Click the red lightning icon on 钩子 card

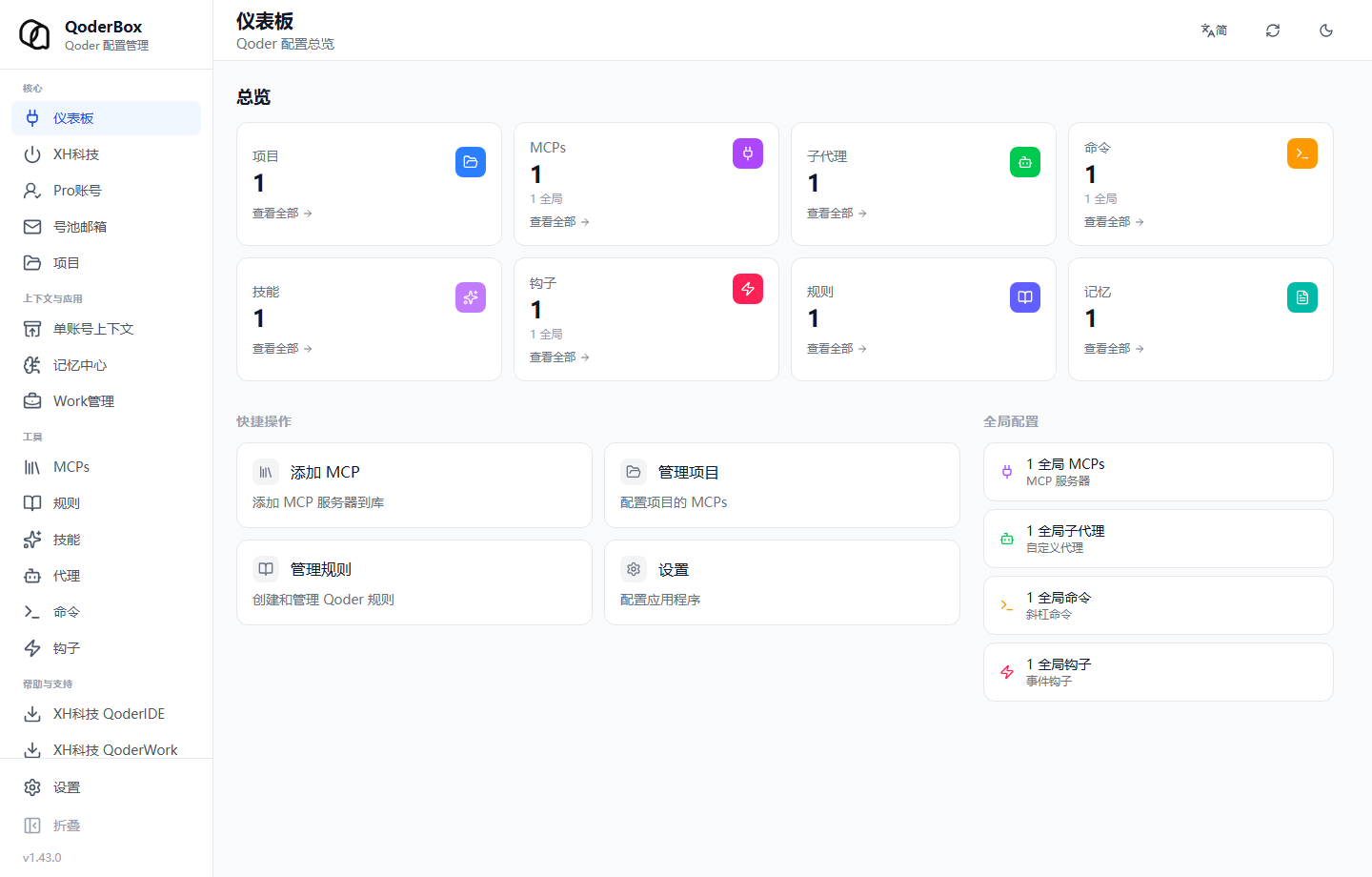pos(748,289)
